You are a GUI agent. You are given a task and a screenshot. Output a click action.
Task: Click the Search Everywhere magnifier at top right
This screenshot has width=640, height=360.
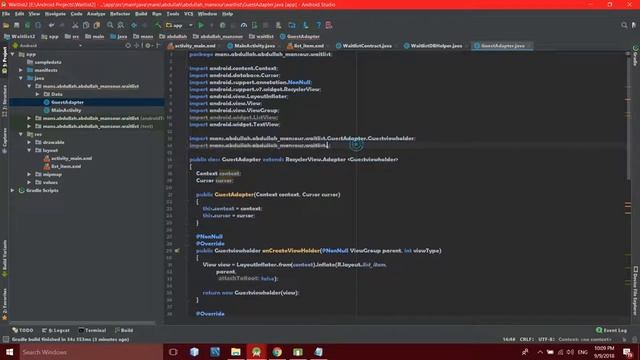pyautogui.click(x=624, y=25)
